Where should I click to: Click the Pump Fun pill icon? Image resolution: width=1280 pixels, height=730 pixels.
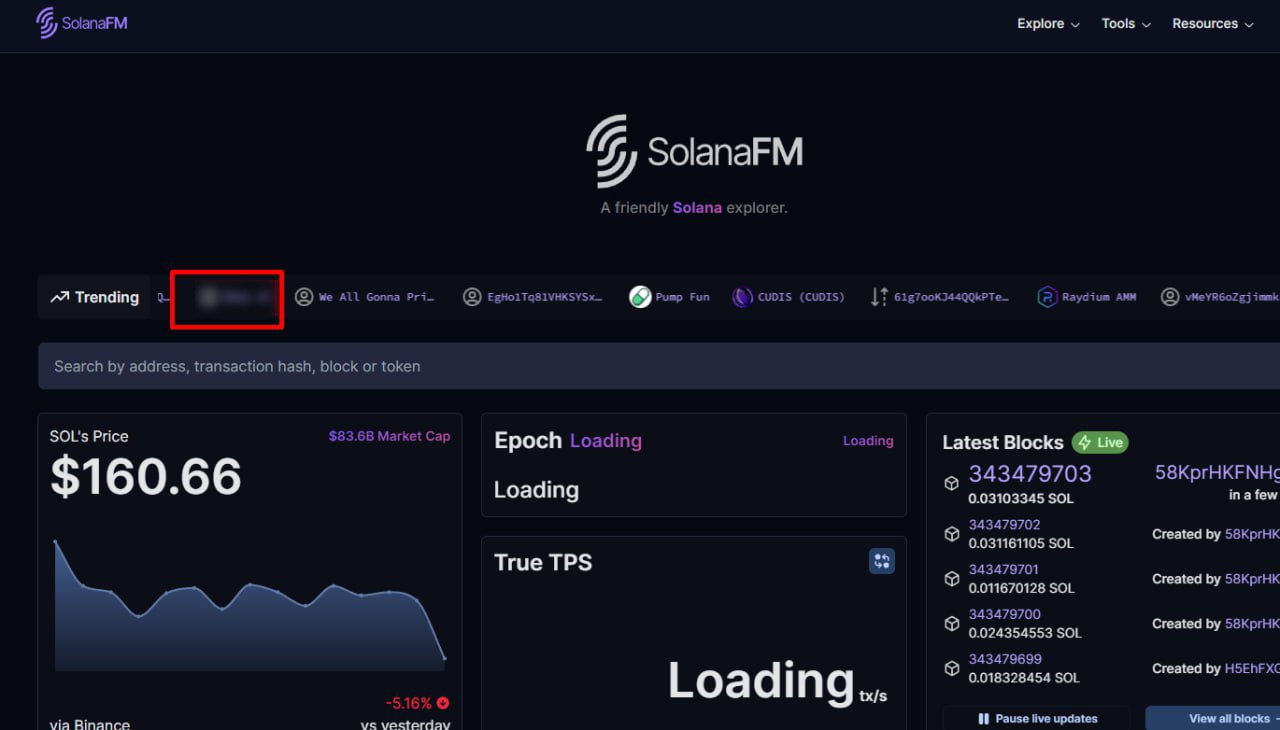[640, 297]
